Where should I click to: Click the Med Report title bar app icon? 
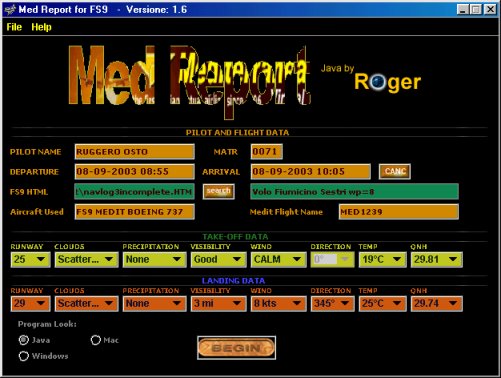click(10, 9)
